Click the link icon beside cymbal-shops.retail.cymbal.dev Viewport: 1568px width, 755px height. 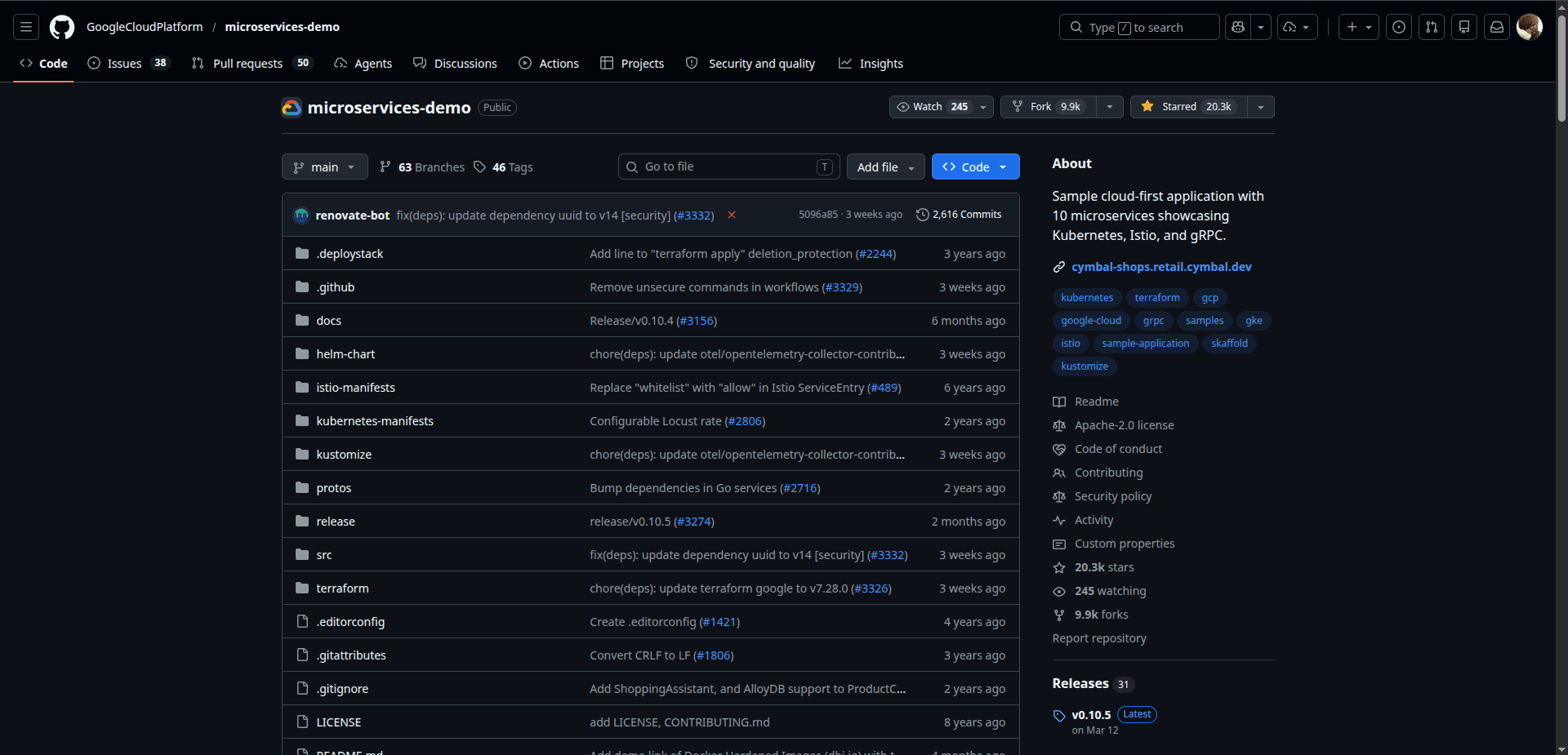click(1059, 267)
